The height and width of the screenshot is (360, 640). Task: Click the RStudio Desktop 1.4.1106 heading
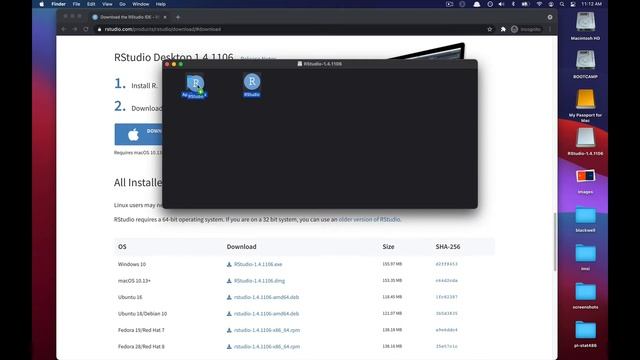coord(173,57)
